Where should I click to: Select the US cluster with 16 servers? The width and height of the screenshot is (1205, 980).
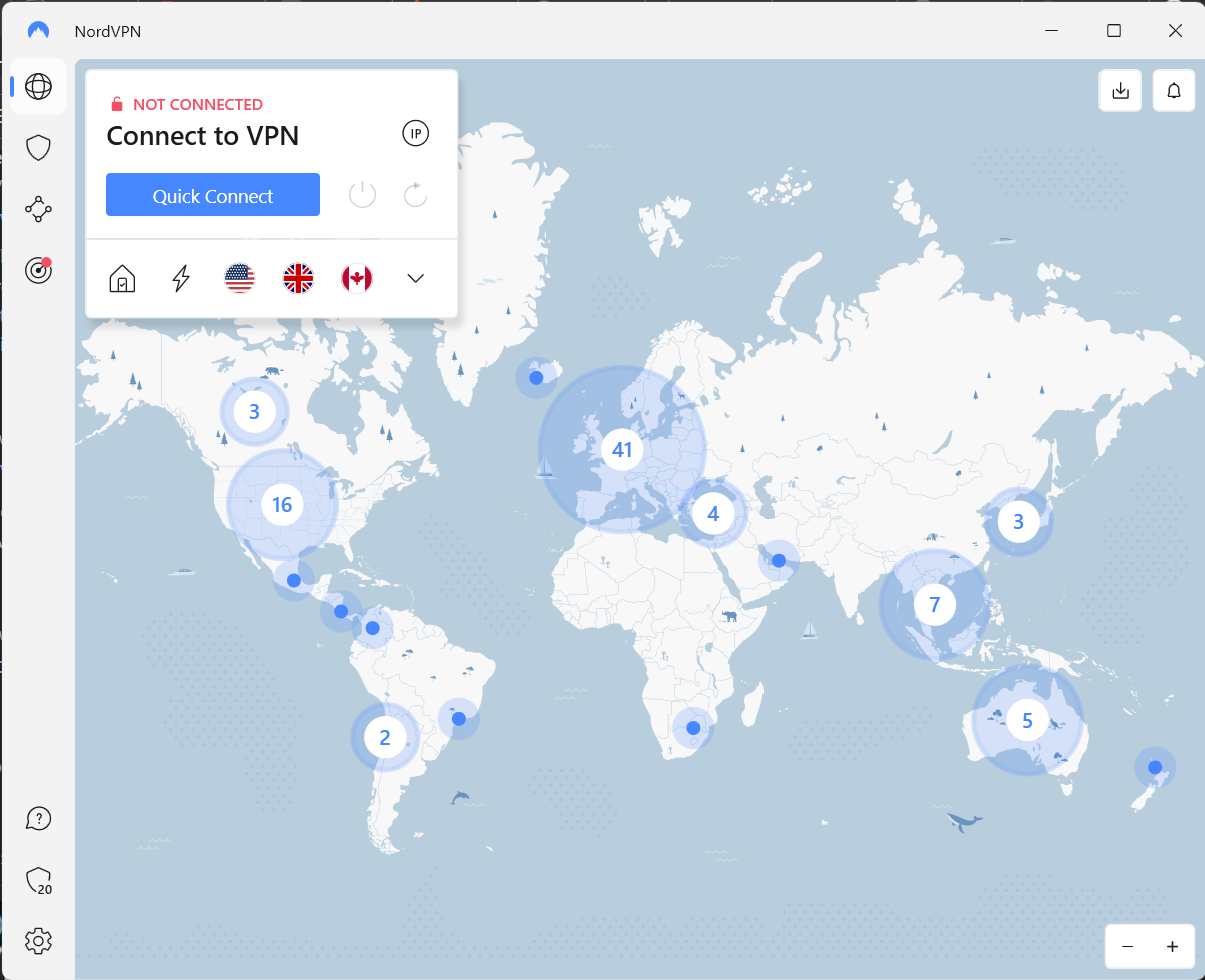click(x=282, y=505)
